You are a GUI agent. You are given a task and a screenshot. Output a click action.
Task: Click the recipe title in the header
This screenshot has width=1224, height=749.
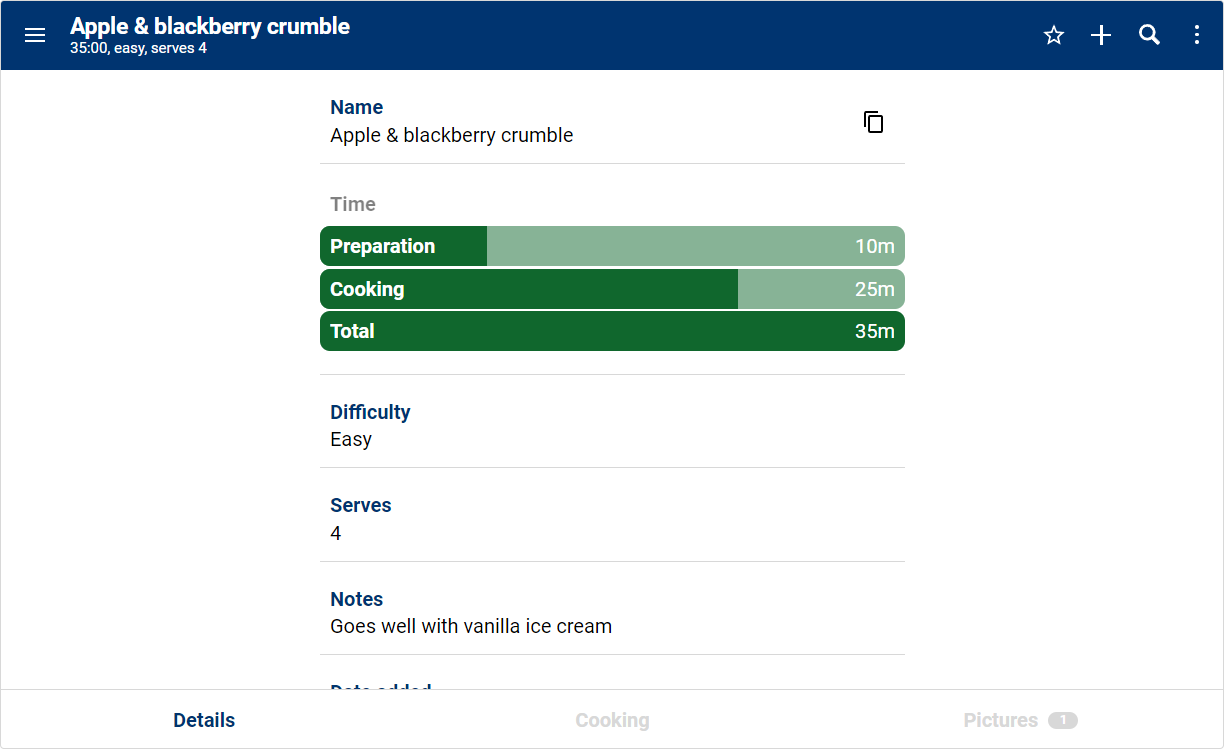[x=210, y=26]
